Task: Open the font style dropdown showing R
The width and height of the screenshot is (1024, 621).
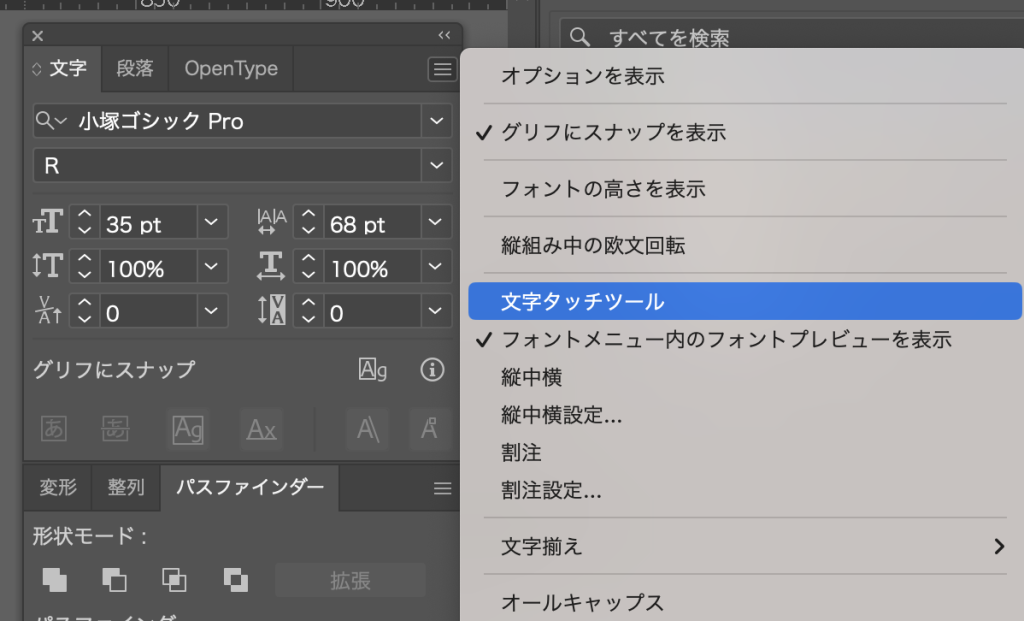Action: pyautogui.click(x=436, y=165)
